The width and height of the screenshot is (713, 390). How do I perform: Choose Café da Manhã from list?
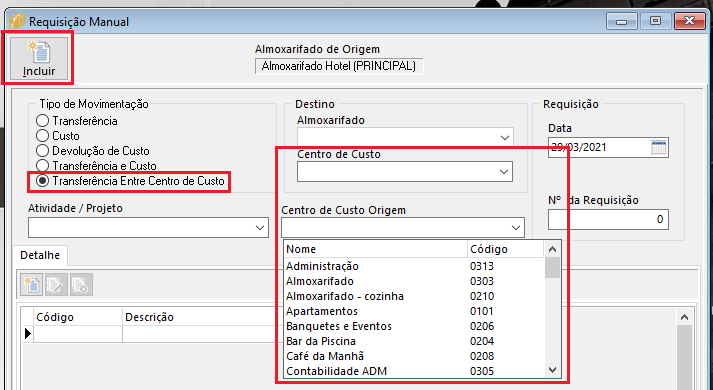coord(414,356)
